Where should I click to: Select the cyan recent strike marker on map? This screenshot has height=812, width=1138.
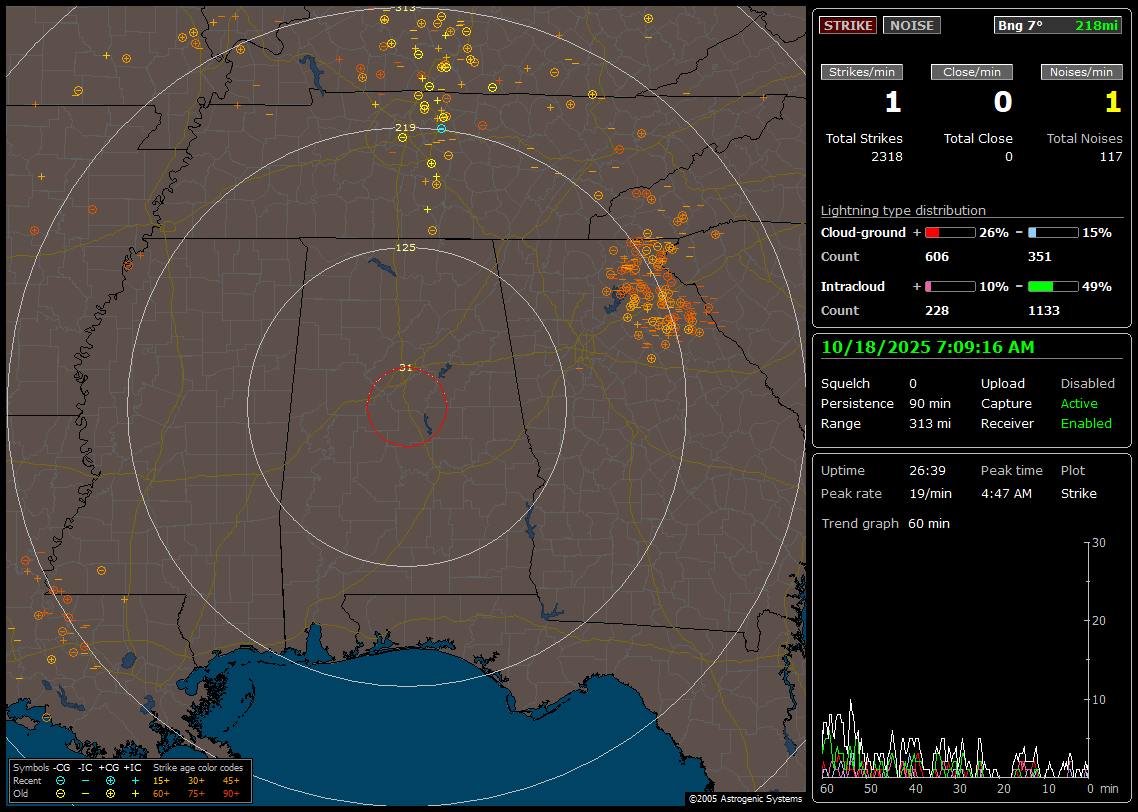coord(441,129)
